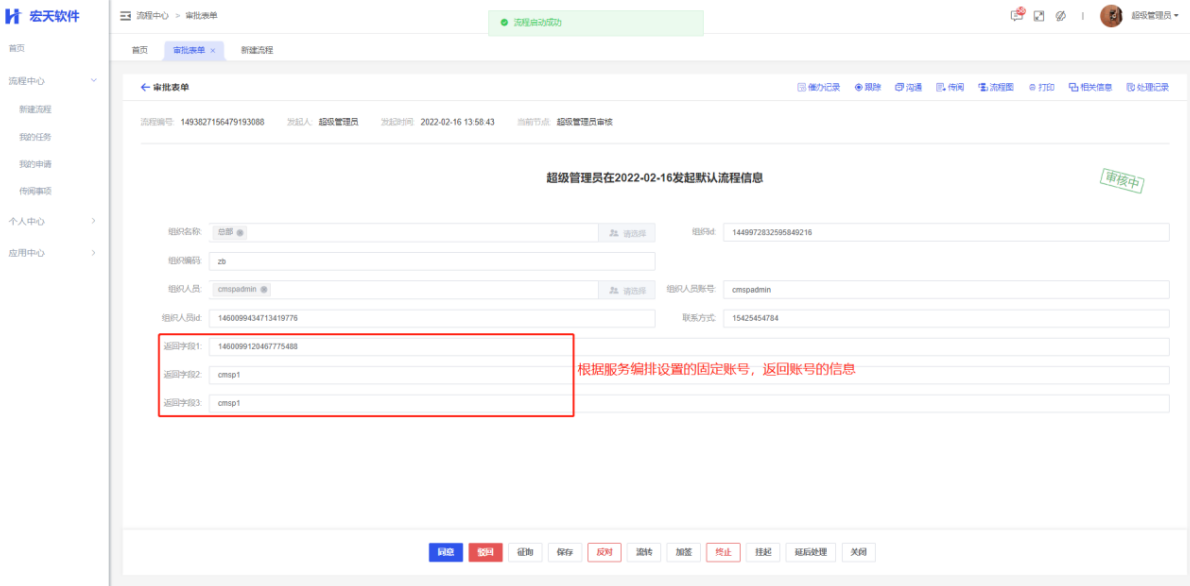Collapse the sidebar with the menu fold icon
This screenshot has height=586, width=1190.
click(x=125, y=15)
